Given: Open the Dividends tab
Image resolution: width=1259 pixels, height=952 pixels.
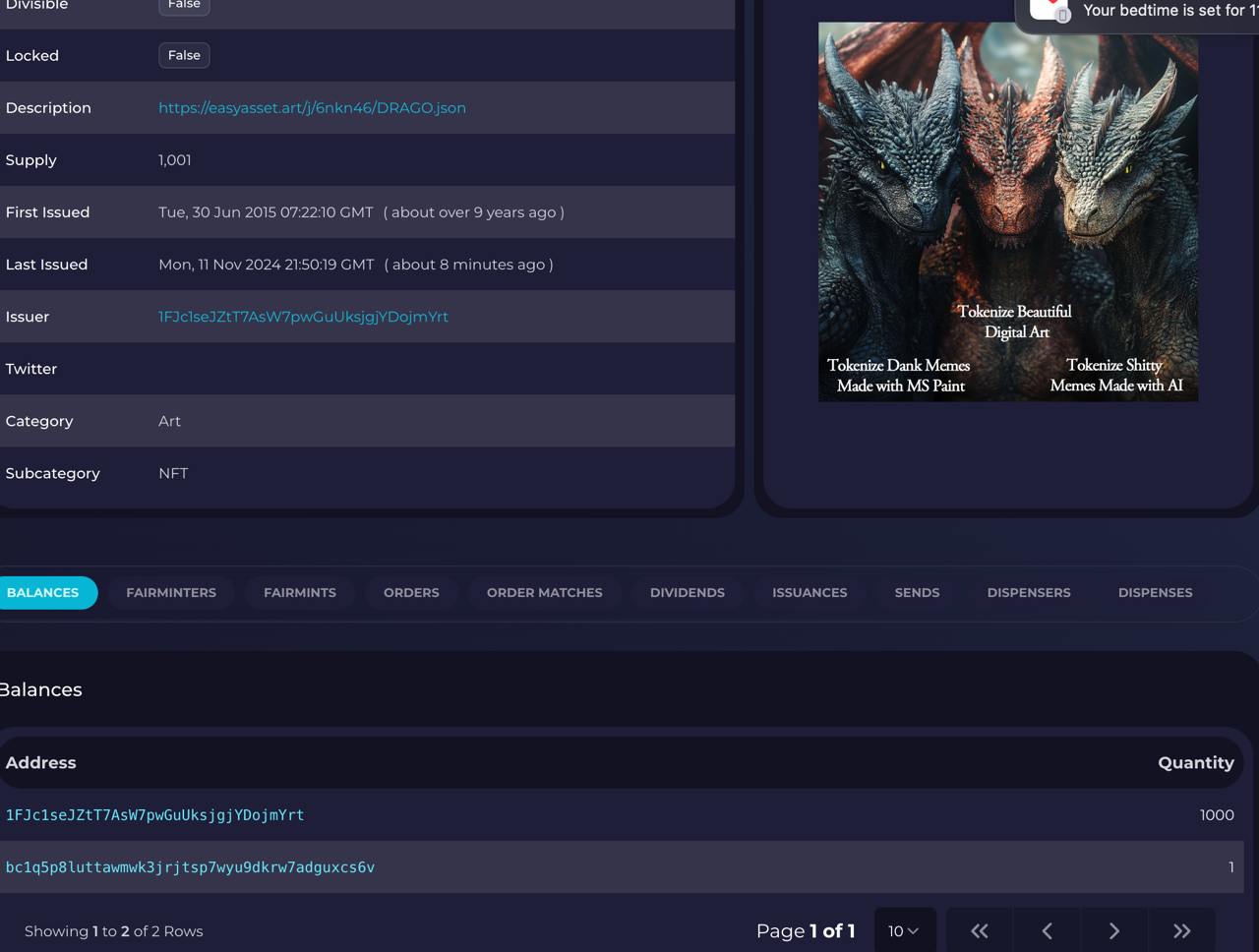Looking at the screenshot, I should click(x=688, y=592).
